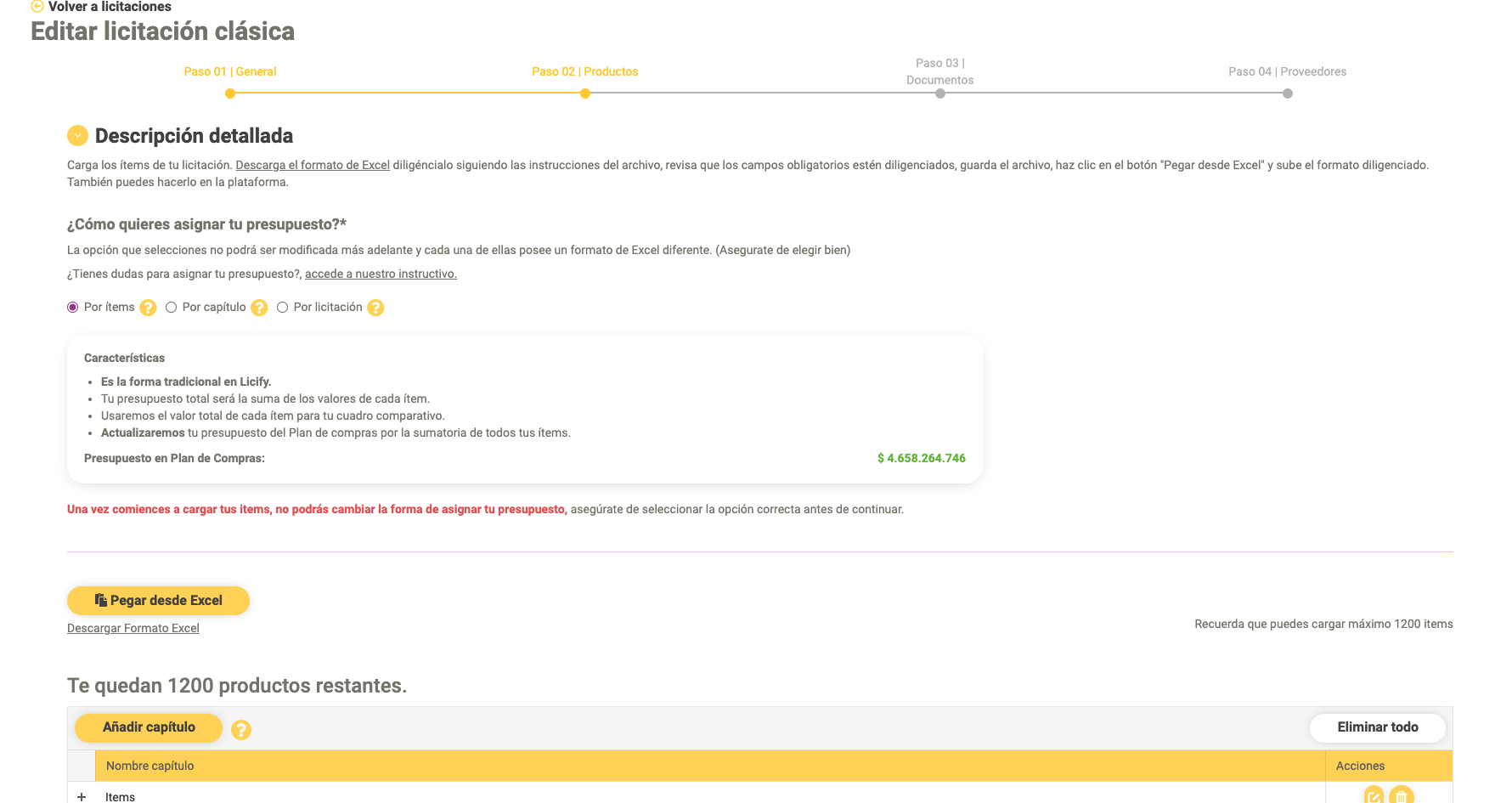The height and width of the screenshot is (803, 1512).
Task: Go to Paso 03 Documentos step
Action: pos(940,71)
